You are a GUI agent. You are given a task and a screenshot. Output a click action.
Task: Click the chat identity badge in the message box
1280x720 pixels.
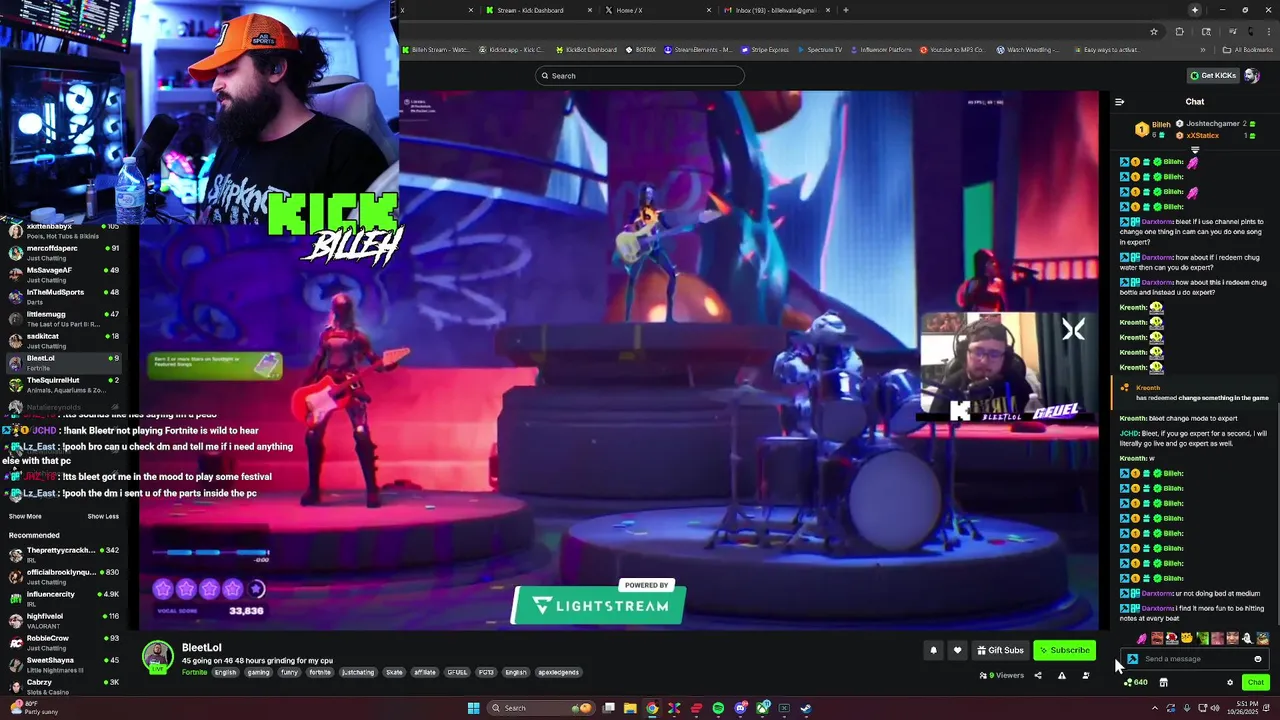[x=1132, y=659]
